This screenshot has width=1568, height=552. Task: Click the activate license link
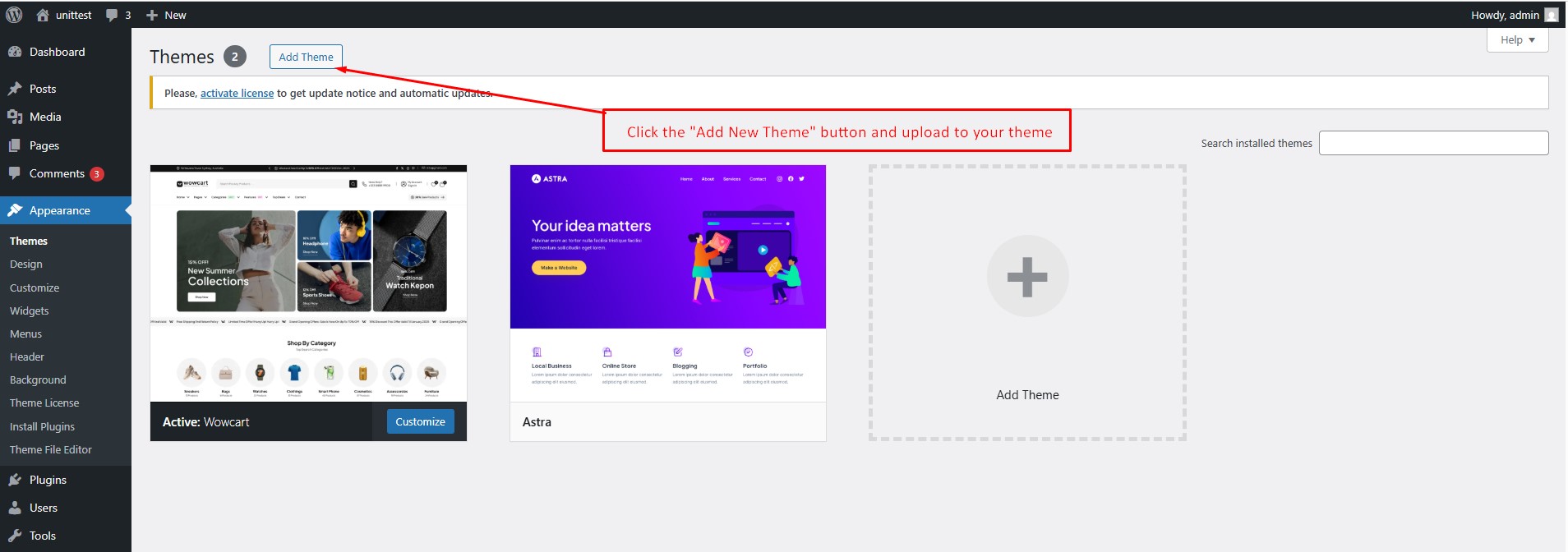point(237,93)
